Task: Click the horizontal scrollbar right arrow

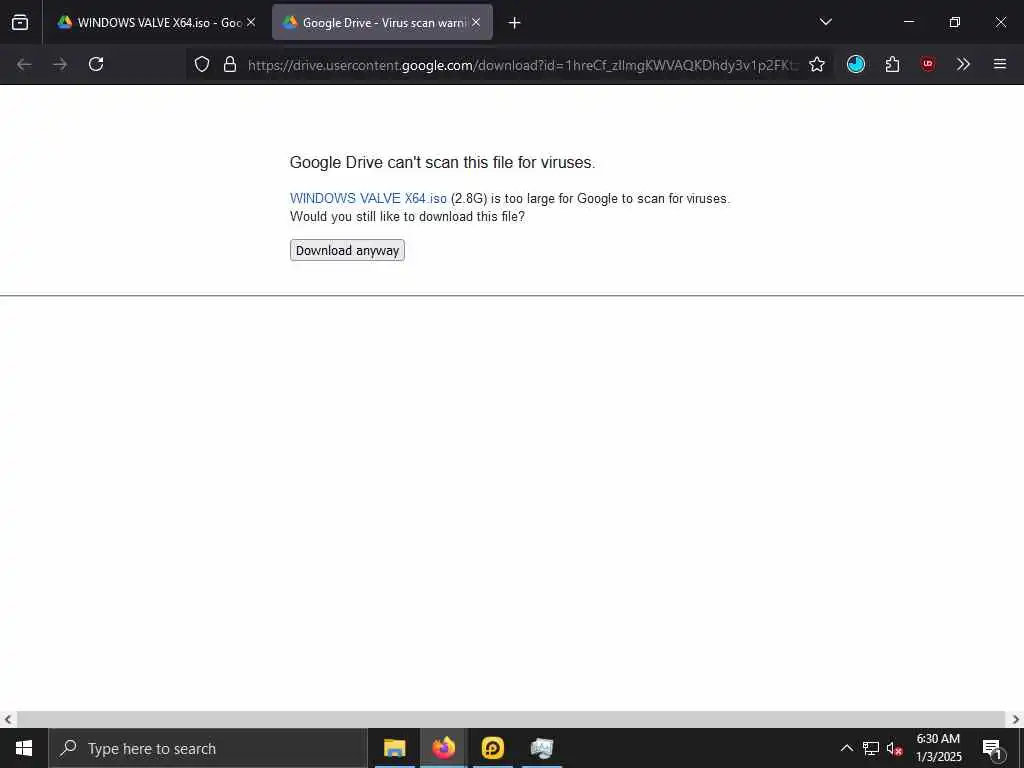Action: pos(1016,720)
